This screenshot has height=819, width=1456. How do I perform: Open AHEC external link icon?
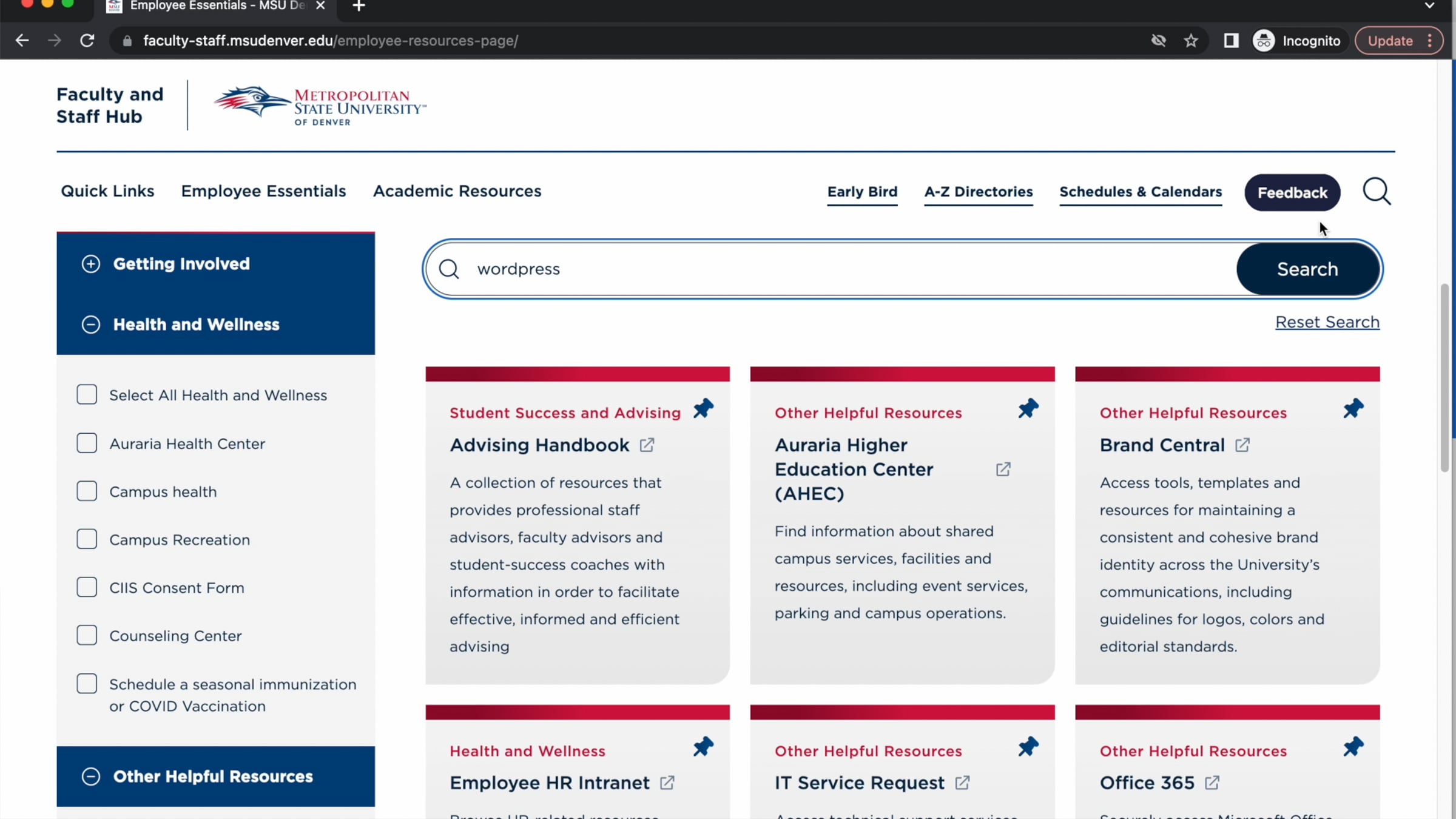coord(1003,469)
